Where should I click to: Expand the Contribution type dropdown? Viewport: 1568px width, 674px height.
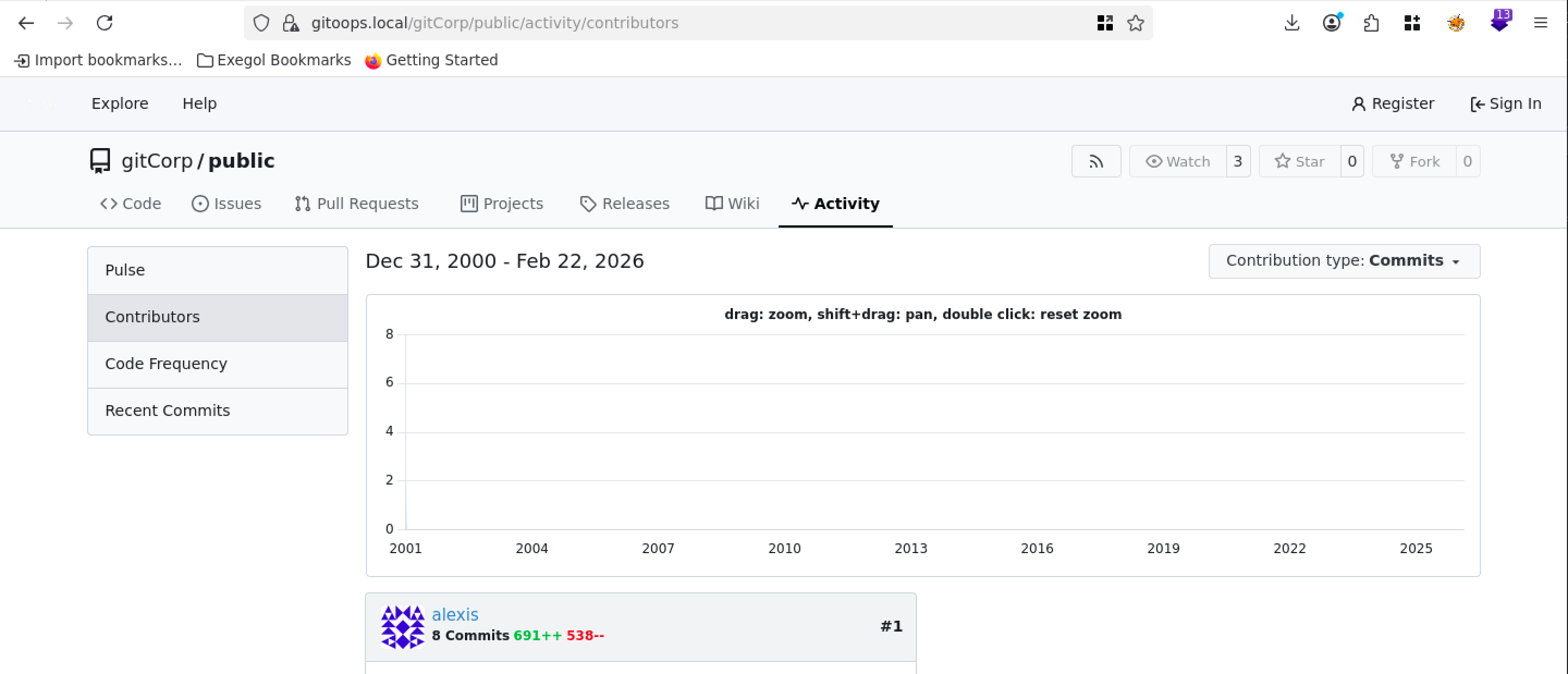pyautogui.click(x=1344, y=261)
